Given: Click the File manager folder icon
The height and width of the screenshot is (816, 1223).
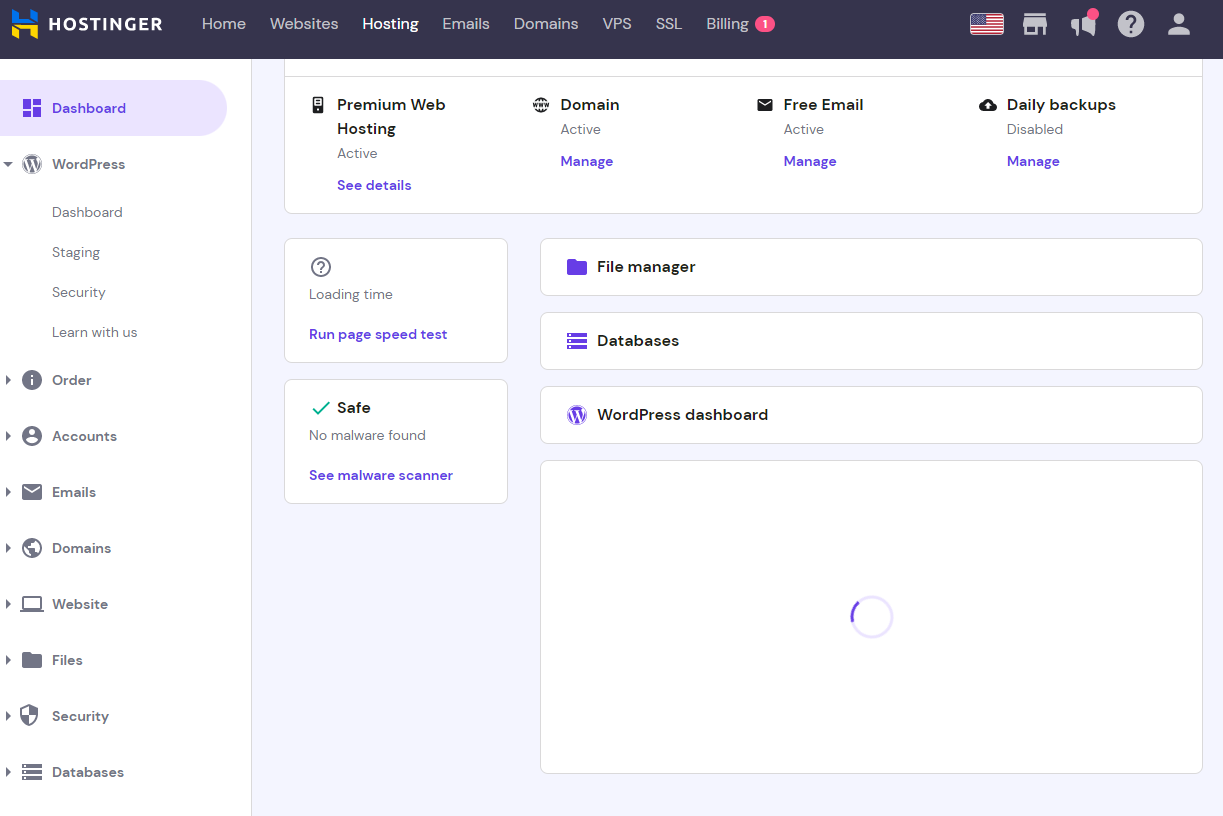Looking at the screenshot, I should pos(577,267).
